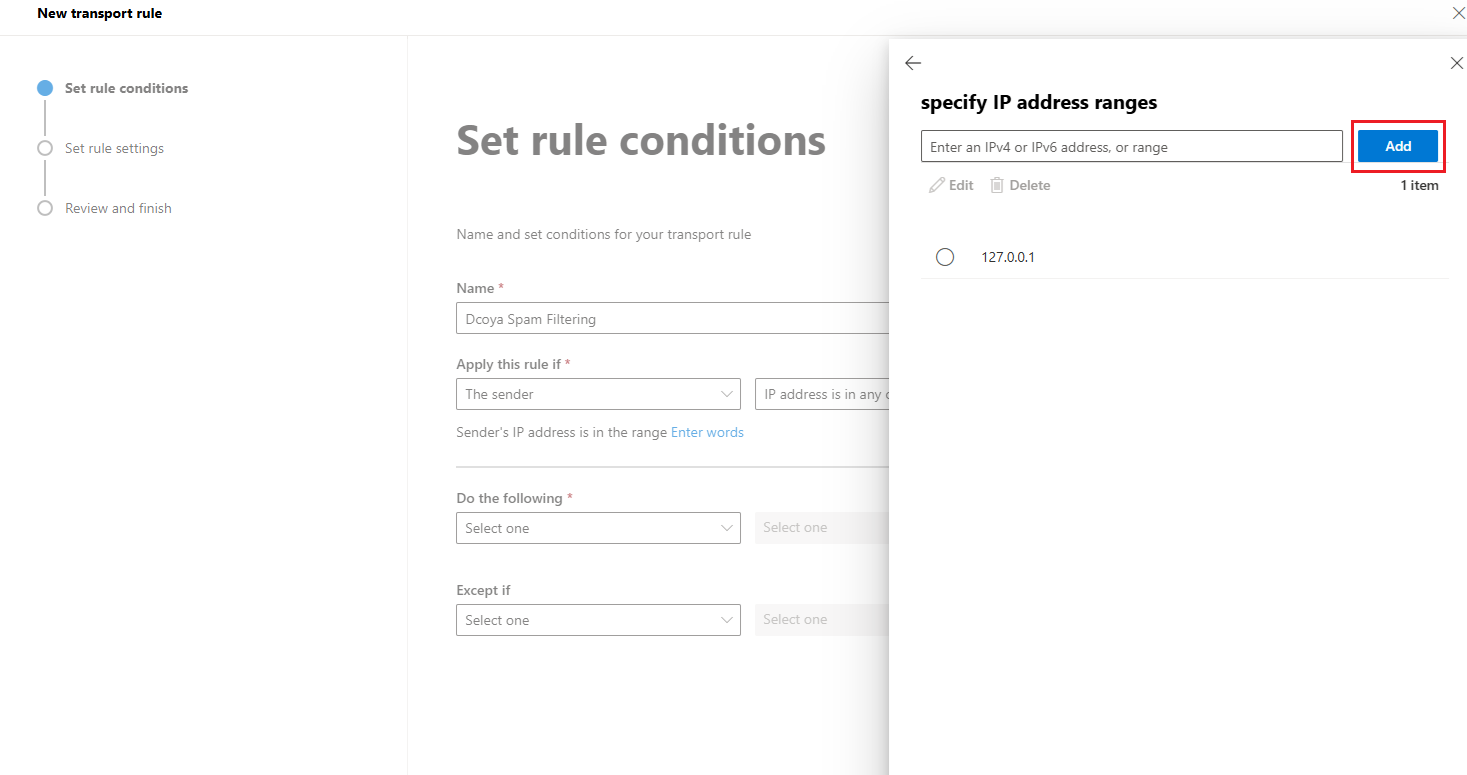Focus the IPv4 or IPv6 address field
The height and width of the screenshot is (775, 1467).
pos(1131,146)
